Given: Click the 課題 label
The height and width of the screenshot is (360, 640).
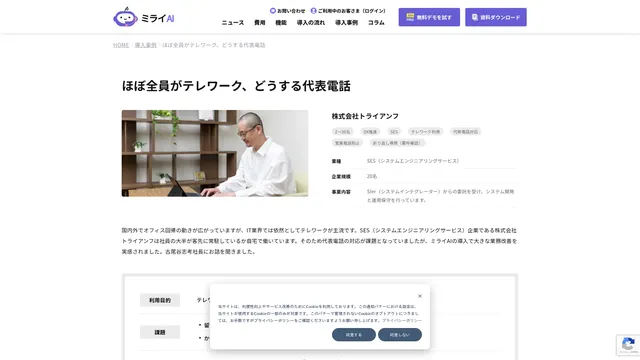Looking at the screenshot, I should click(160, 332).
